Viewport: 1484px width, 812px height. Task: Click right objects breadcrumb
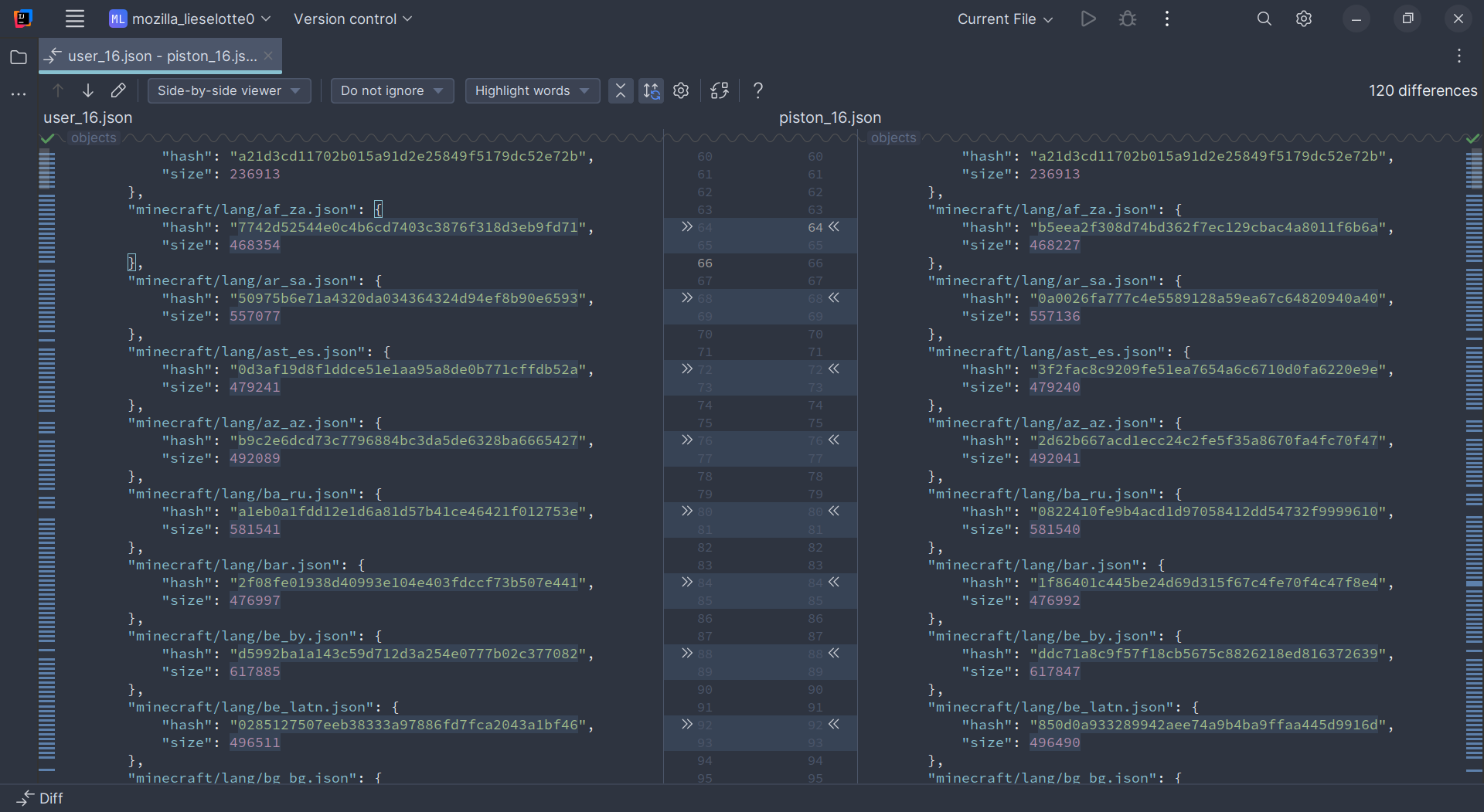893,138
